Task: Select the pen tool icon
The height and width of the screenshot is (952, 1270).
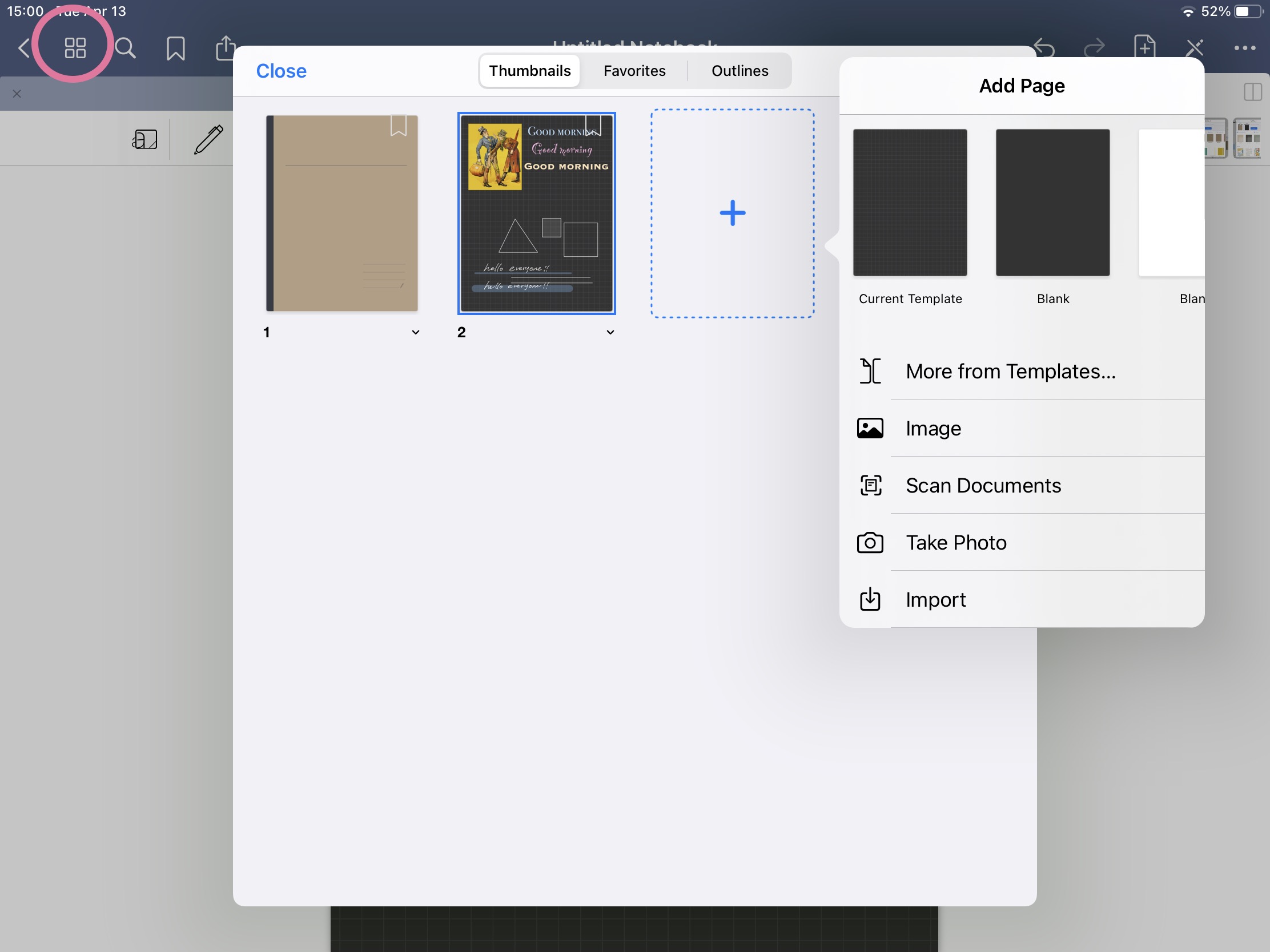Action: point(208,139)
